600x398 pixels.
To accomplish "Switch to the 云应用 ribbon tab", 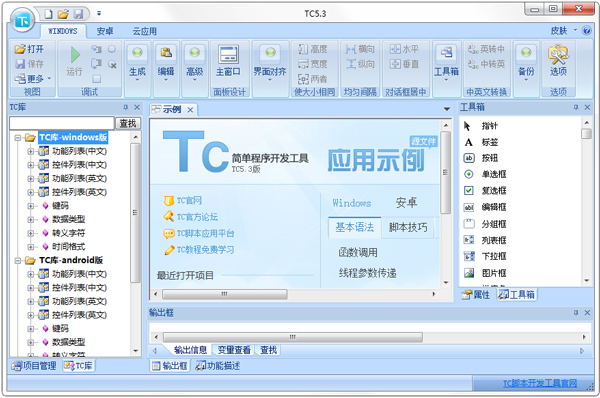I will coord(145,31).
